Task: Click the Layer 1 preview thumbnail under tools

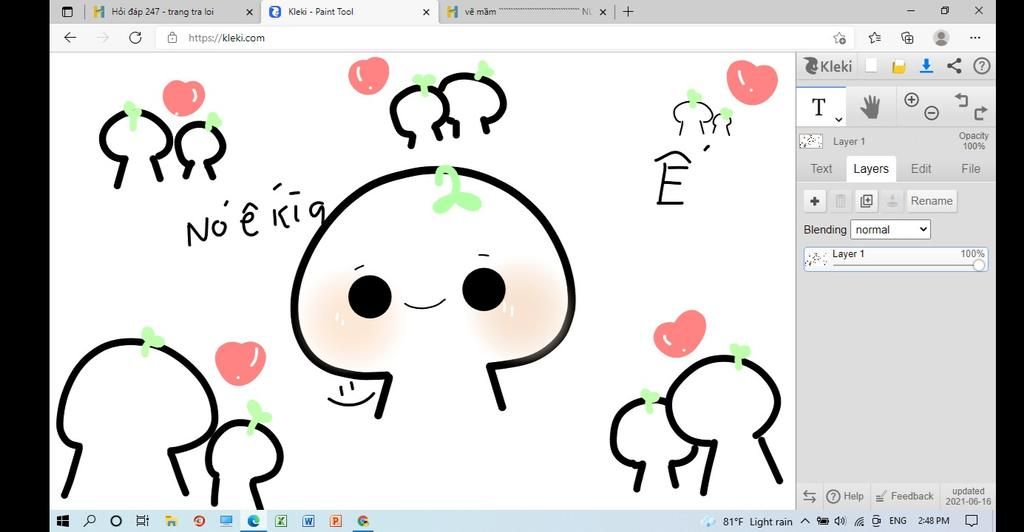Action: coord(810,142)
